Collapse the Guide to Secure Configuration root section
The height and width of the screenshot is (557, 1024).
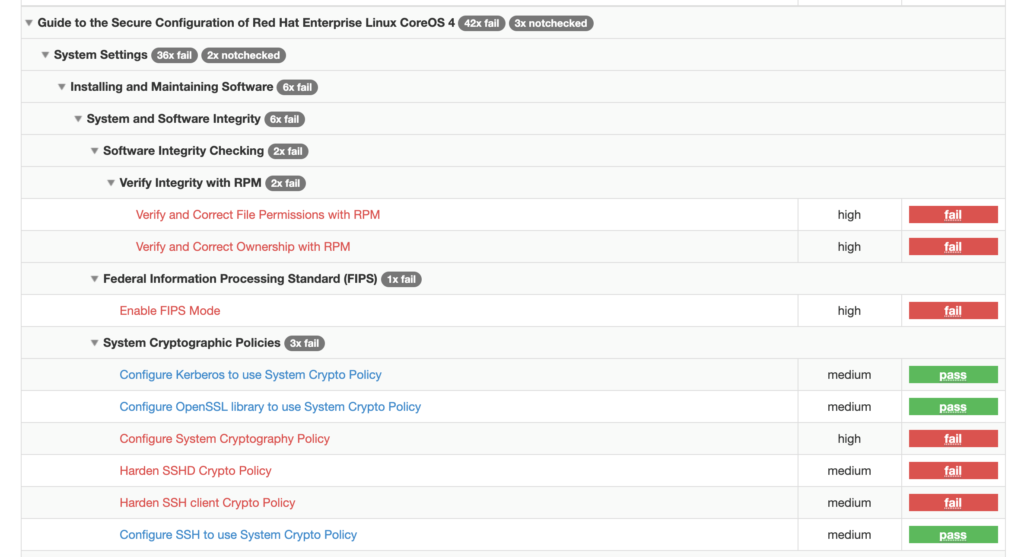pos(29,23)
